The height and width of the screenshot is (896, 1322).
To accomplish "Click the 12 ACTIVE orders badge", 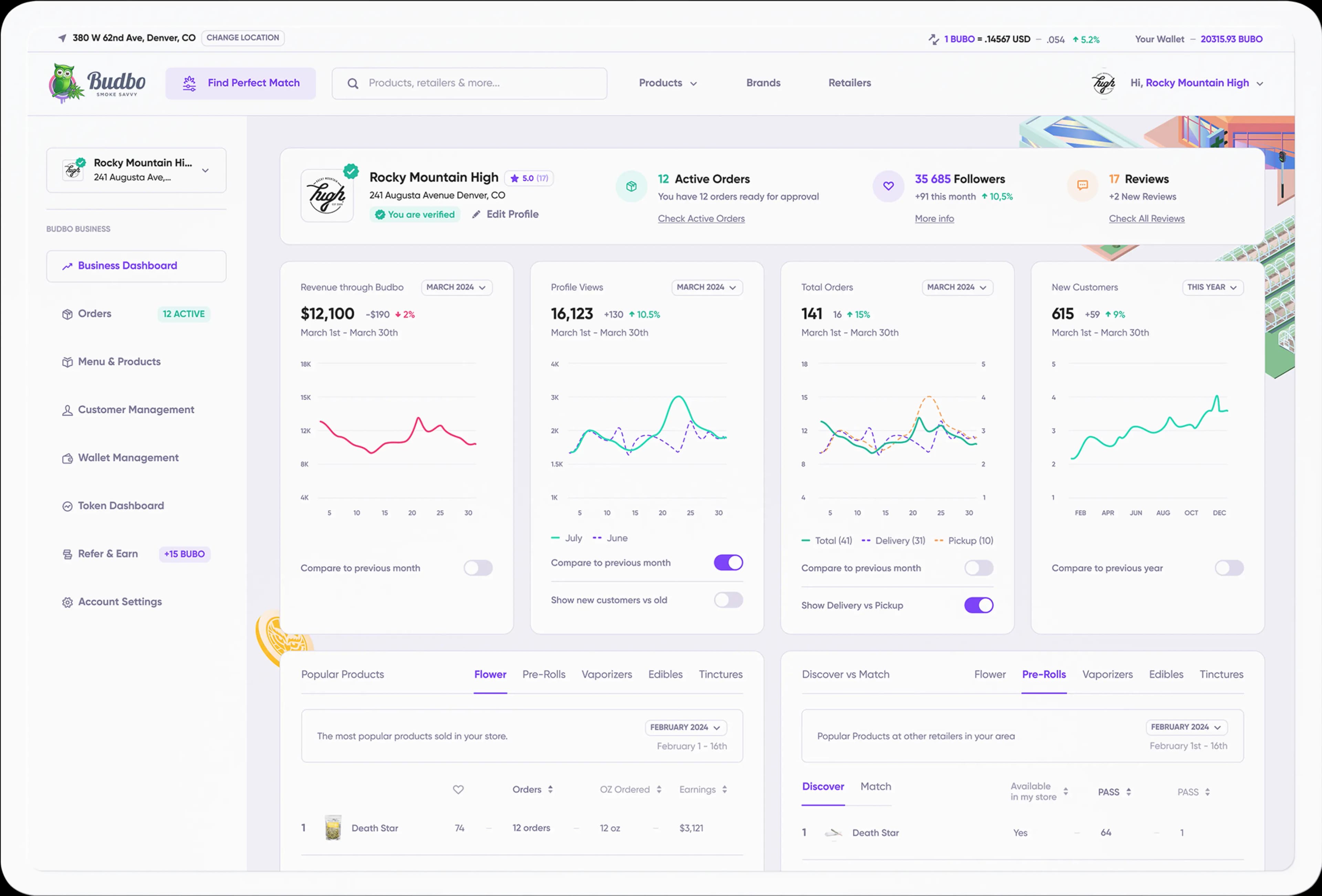I will pyautogui.click(x=184, y=314).
